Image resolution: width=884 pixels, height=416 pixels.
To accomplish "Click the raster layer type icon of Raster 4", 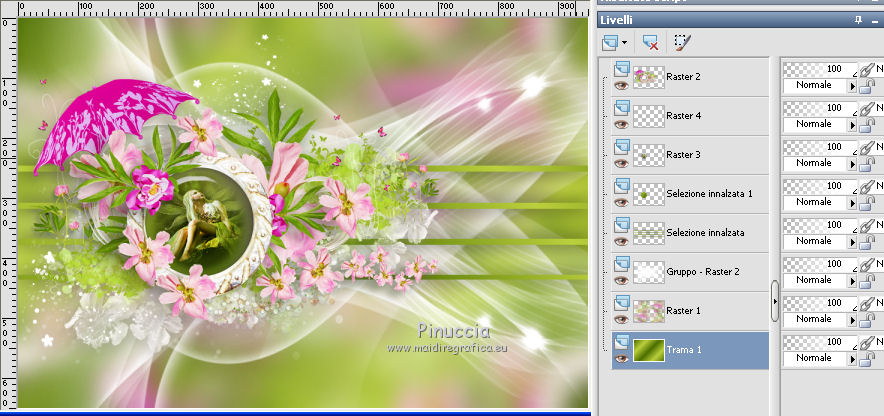I will tap(621, 108).
